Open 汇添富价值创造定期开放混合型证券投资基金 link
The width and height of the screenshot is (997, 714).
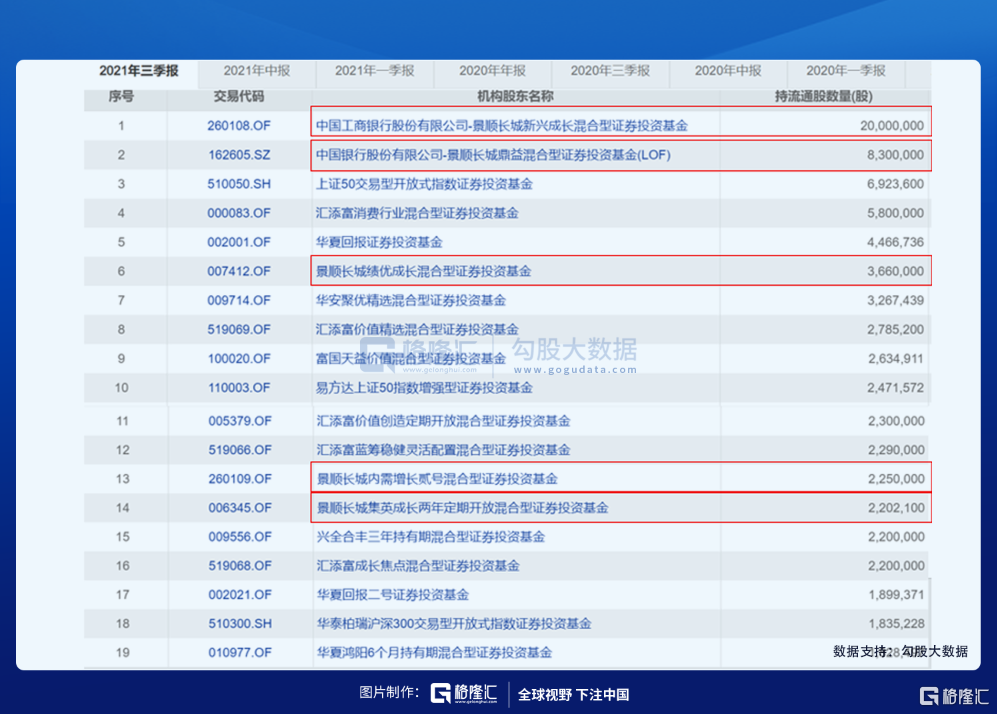pos(444,421)
